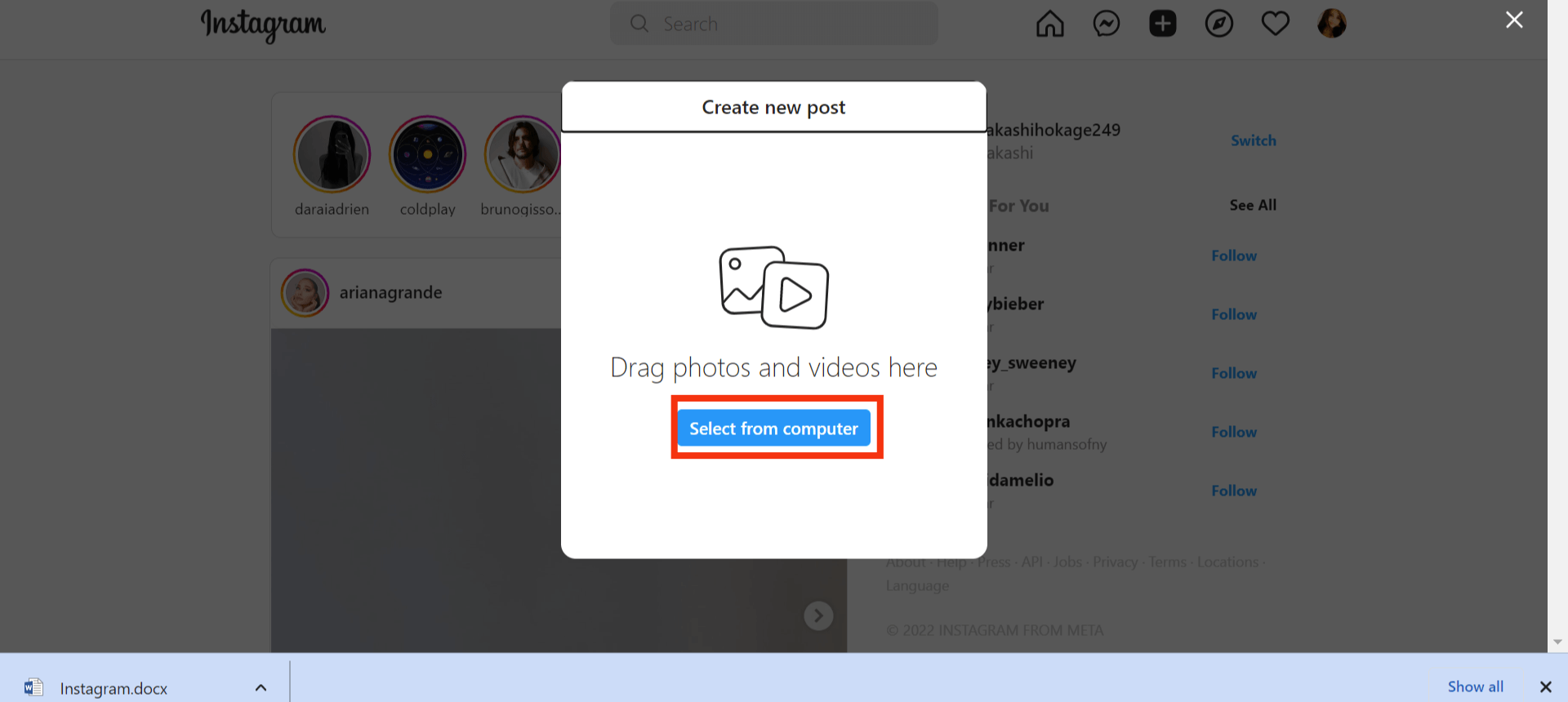This screenshot has height=702, width=1568.
Task: Click the photo and video media icon
Action: 773,287
